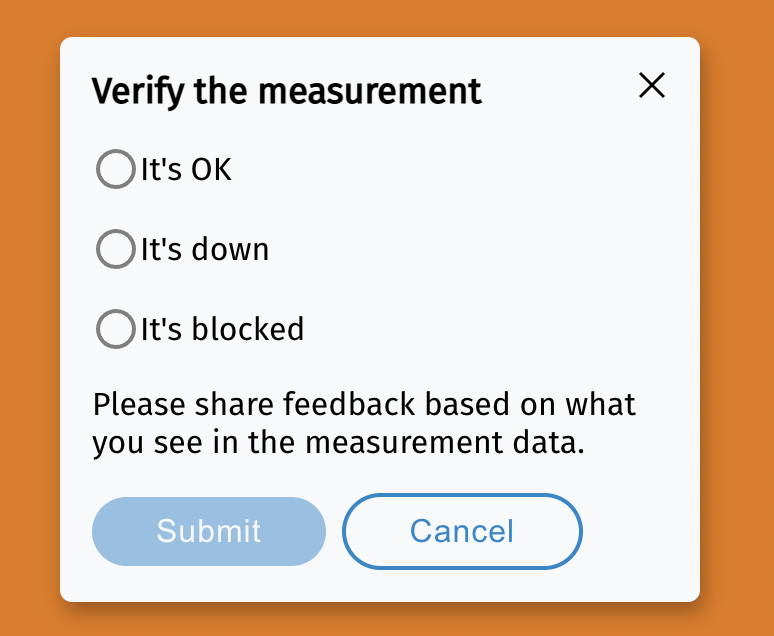Screen dimensions: 774x636
Task: Click the "Please share feedback" text line
Action: click(x=364, y=405)
